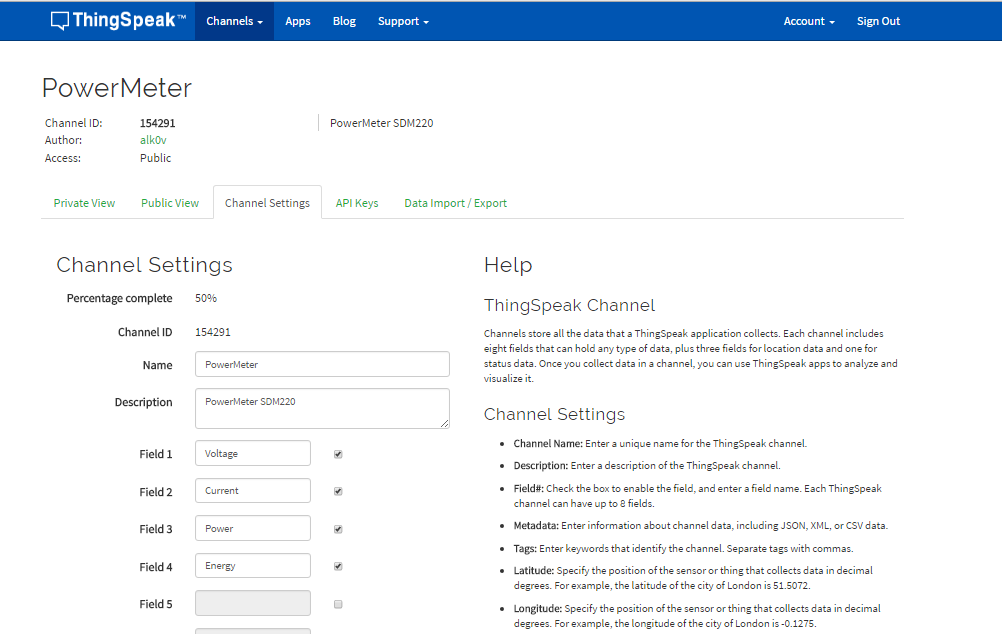Select the Channel Settings tab
Image resolution: width=1002 pixels, height=634 pixels.
pyautogui.click(x=267, y=203)
